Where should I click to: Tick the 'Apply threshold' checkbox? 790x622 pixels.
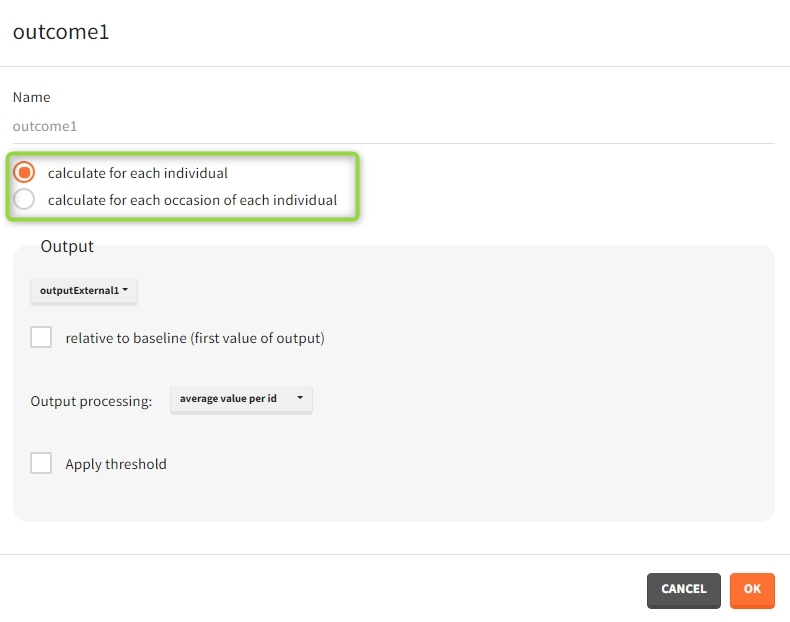coord(41,463)
